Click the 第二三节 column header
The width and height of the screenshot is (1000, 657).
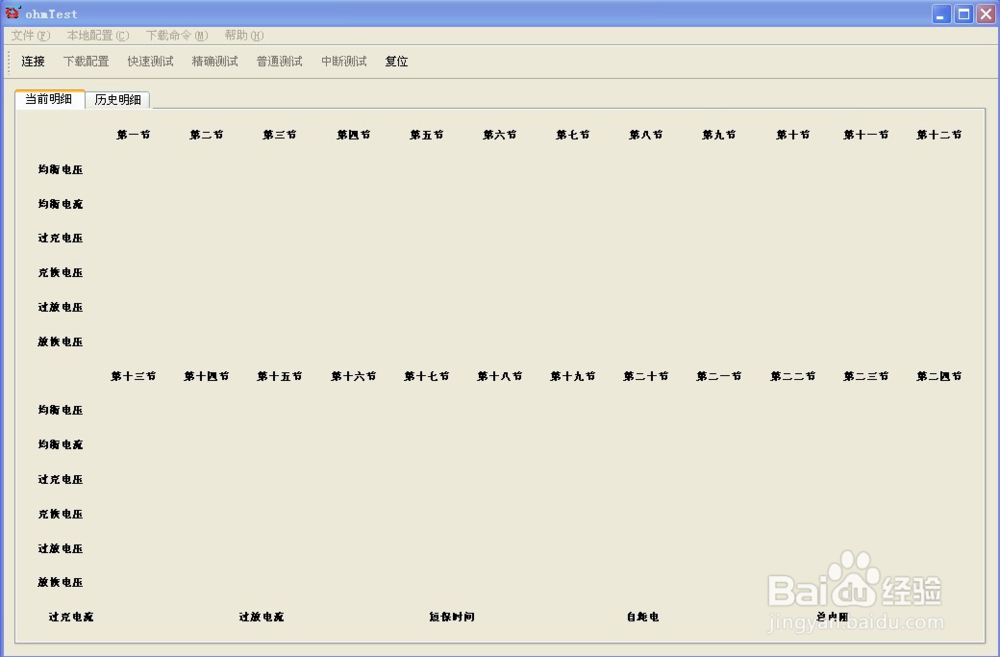pyautogui.click(x=866, y=376)
